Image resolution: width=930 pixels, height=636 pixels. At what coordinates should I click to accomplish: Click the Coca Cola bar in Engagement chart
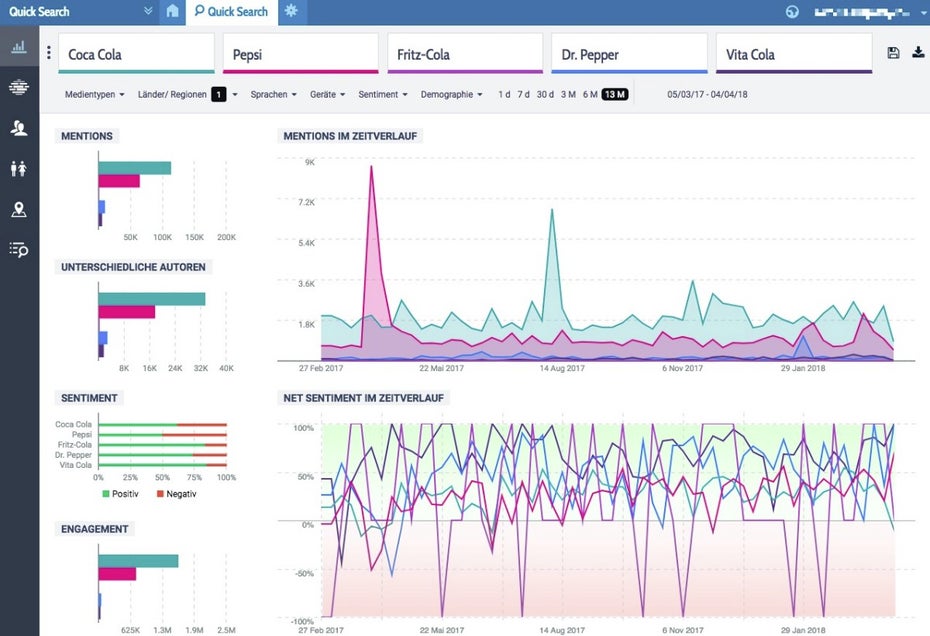pos(138,561)
